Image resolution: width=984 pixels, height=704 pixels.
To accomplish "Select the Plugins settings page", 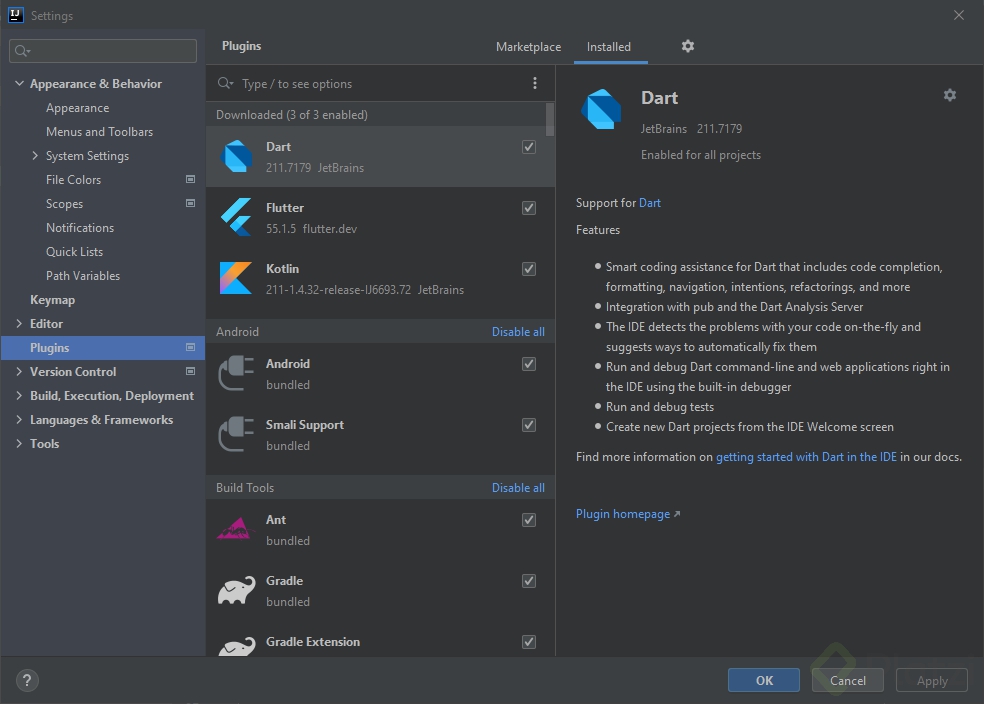I will click(x=103, y=348).
